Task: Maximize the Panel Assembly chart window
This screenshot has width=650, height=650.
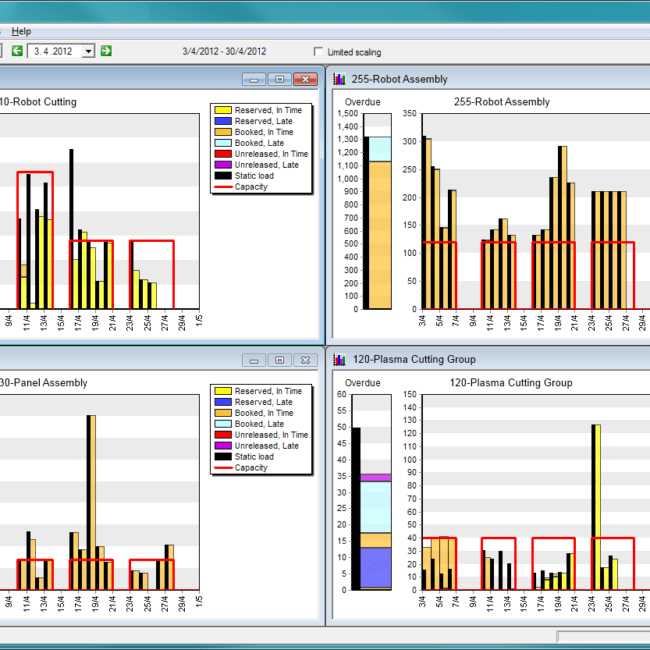Action: point(279,359)
